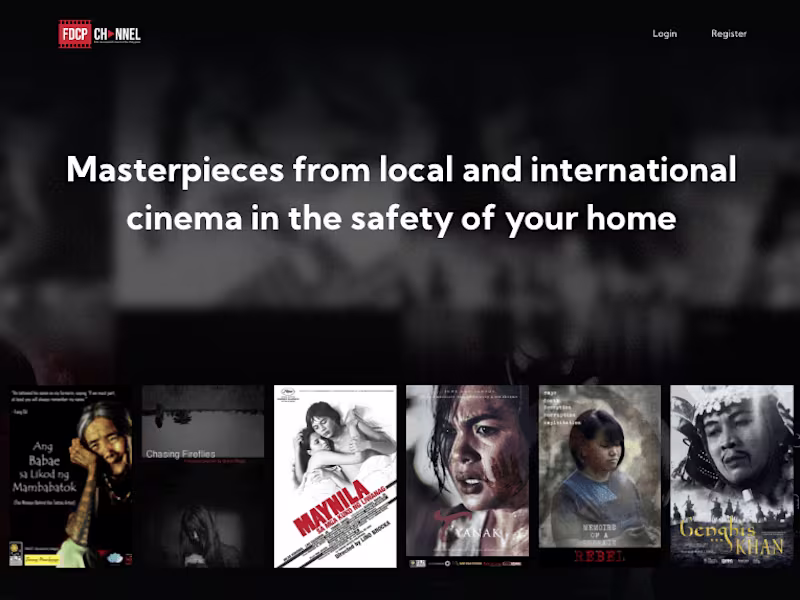
Task: Select the Genghis Khan poster
Action: pyautogui.click(x=732, y=476)
